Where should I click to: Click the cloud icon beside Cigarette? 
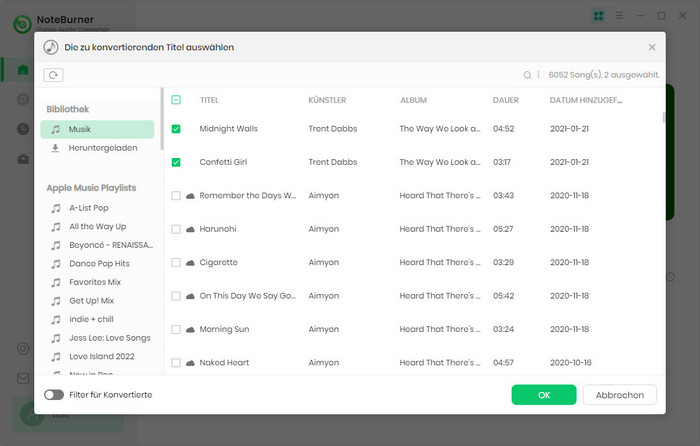[190, 263]
